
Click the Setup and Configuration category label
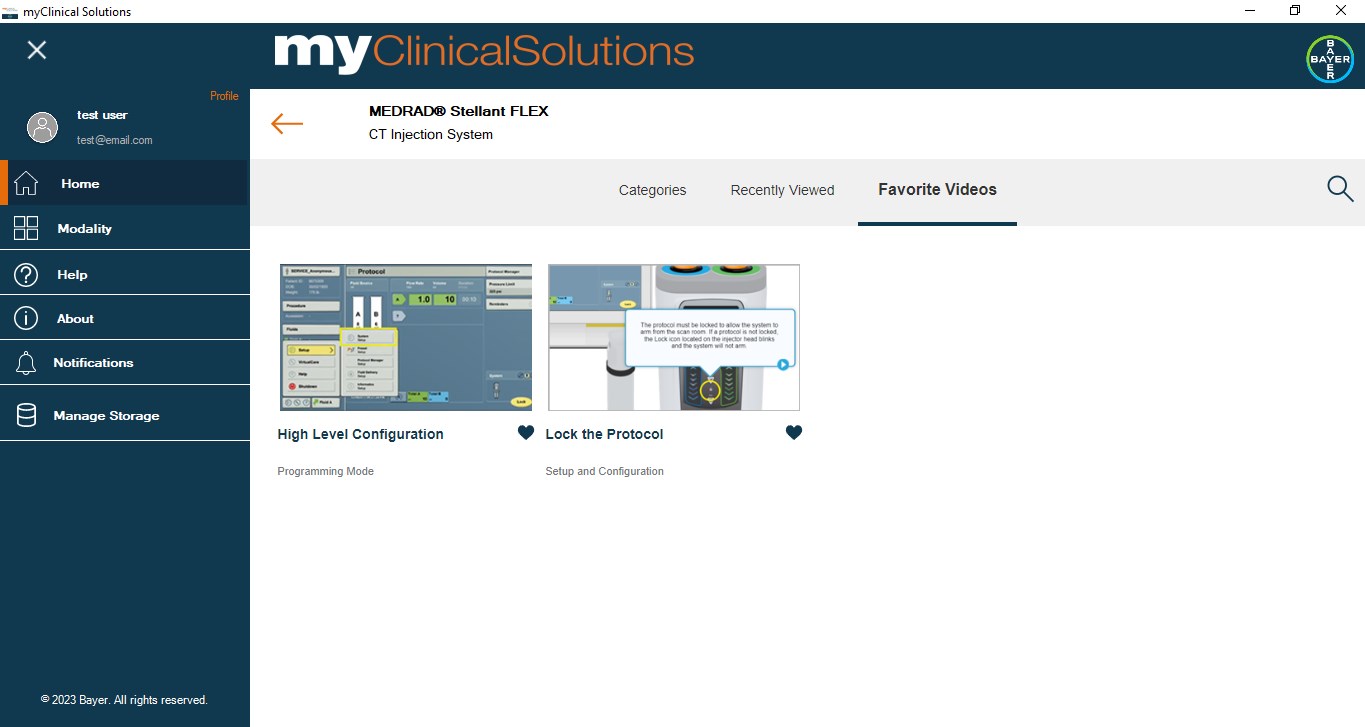tap(604, 471)
